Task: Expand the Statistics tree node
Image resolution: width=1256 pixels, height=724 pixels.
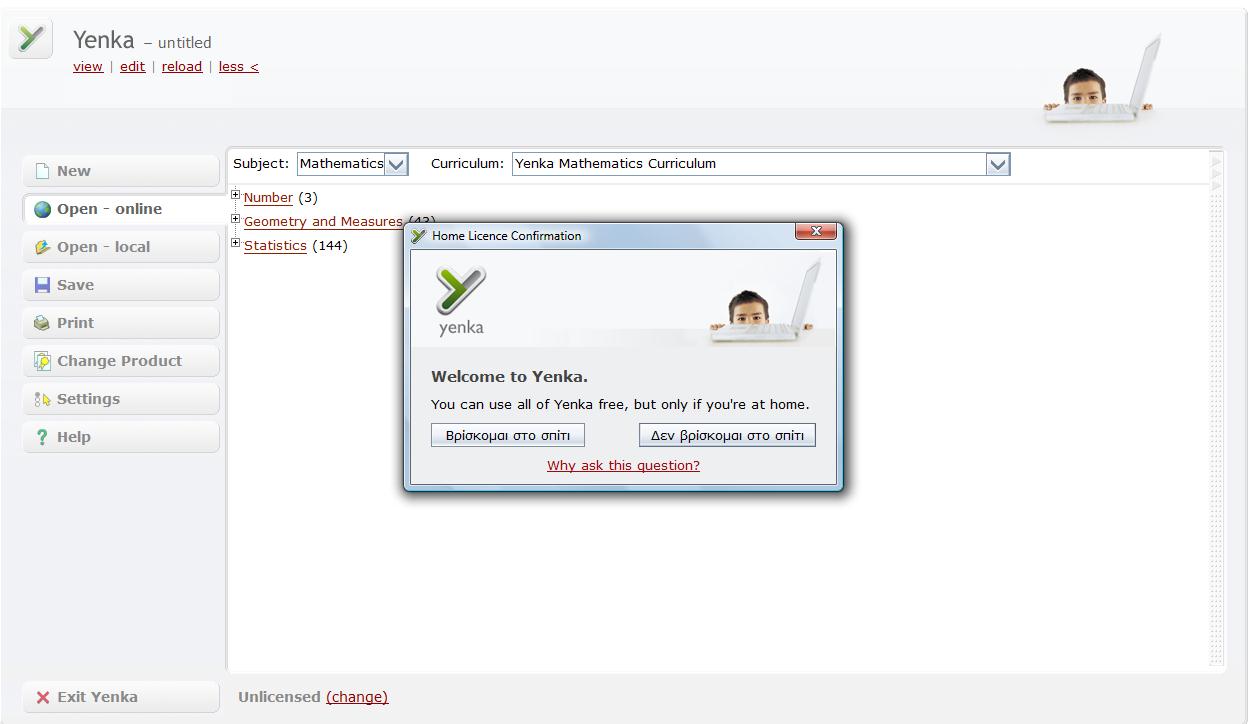Action: (236, 243)
